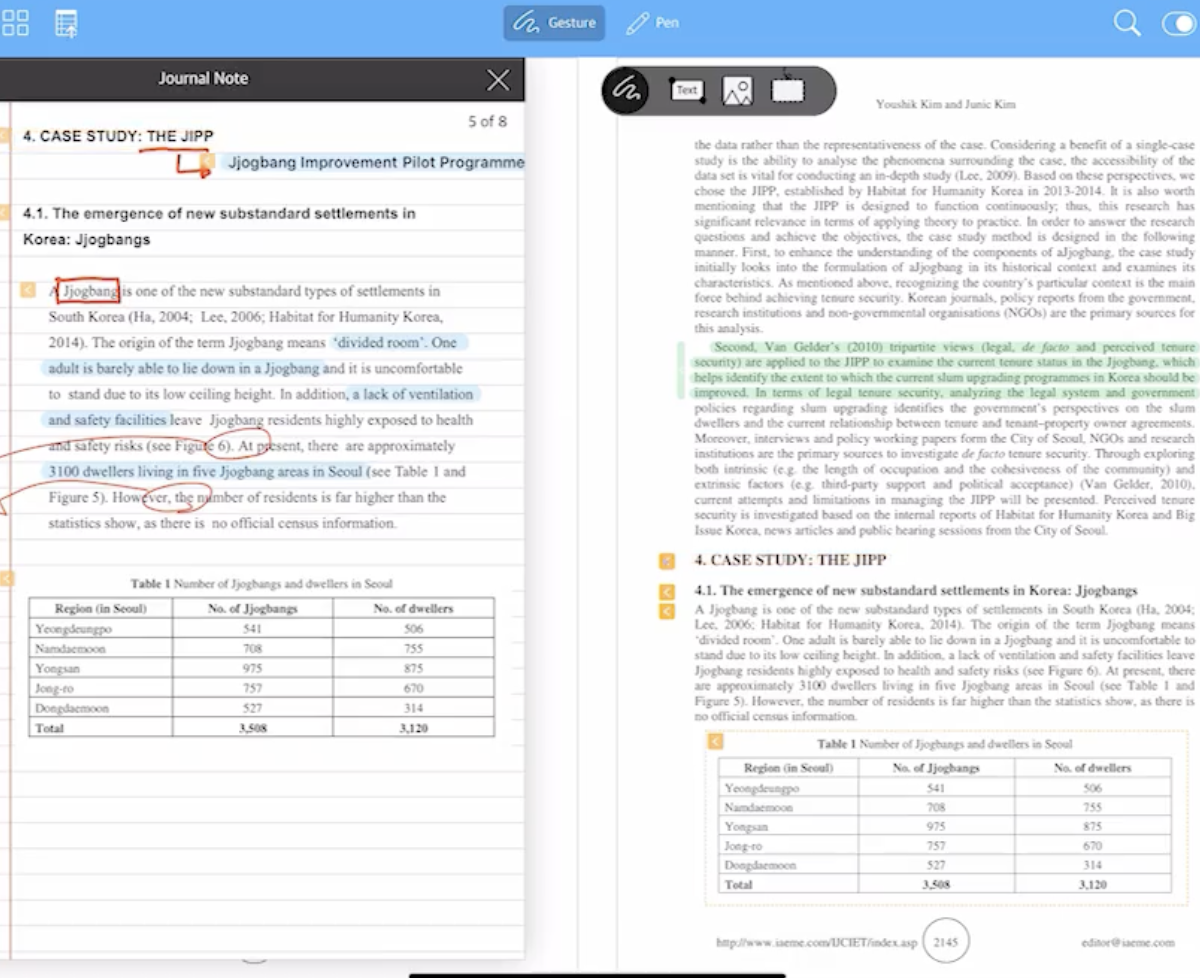The width and height of the screenshot is (1200, 978).
Task: Click 'Total' row label in document table
Action: (x=738, y=884)
